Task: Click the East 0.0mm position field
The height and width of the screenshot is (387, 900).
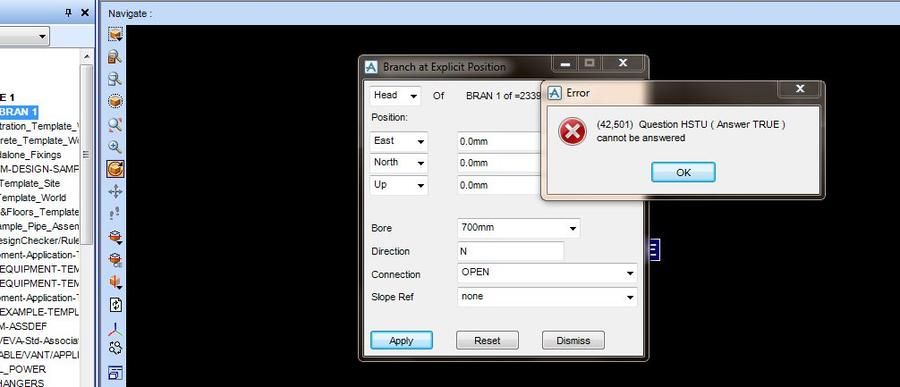Action: [x=499, y=141]
